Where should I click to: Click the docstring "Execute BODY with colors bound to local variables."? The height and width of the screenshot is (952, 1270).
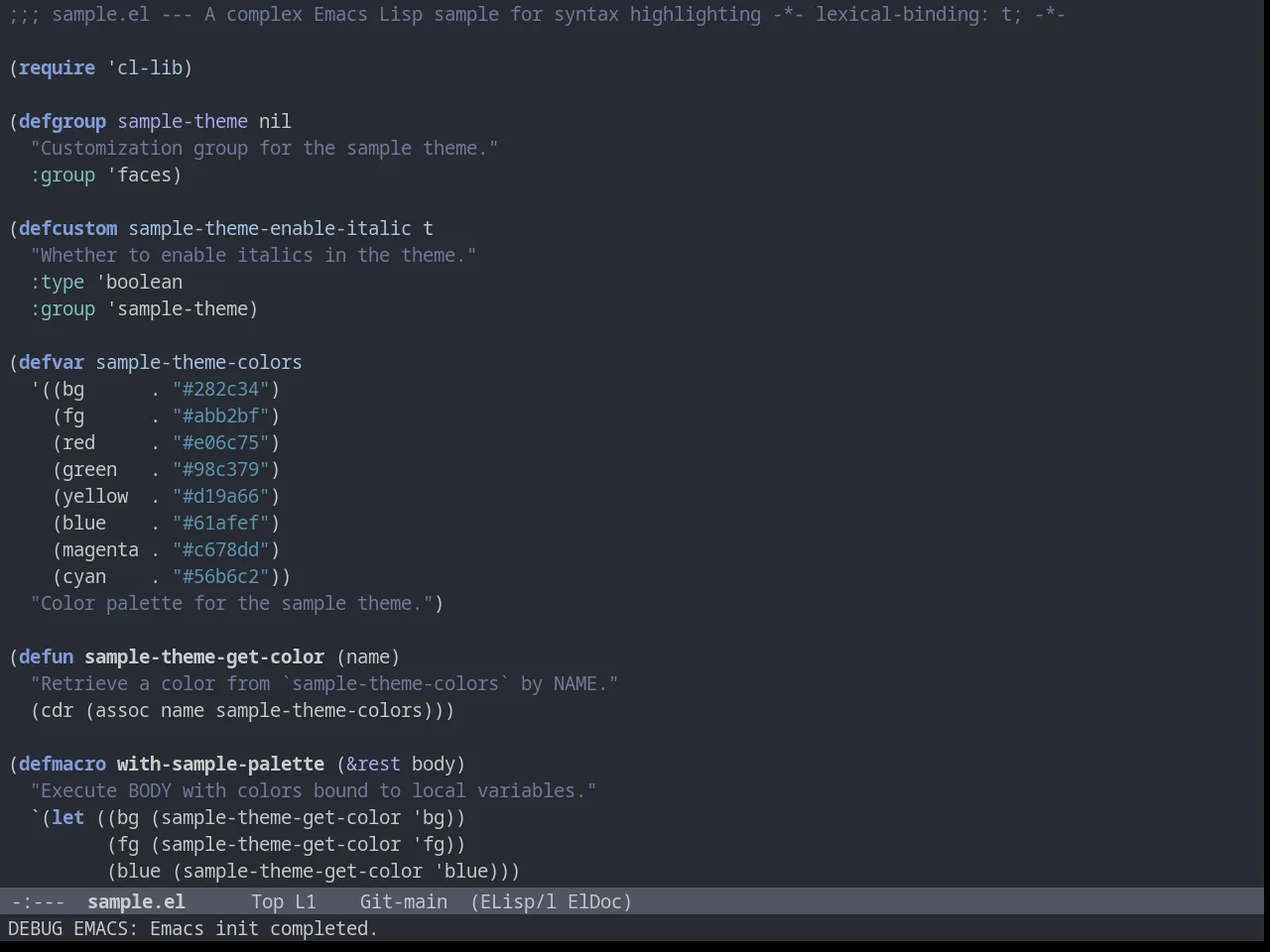tap(314, 790)
